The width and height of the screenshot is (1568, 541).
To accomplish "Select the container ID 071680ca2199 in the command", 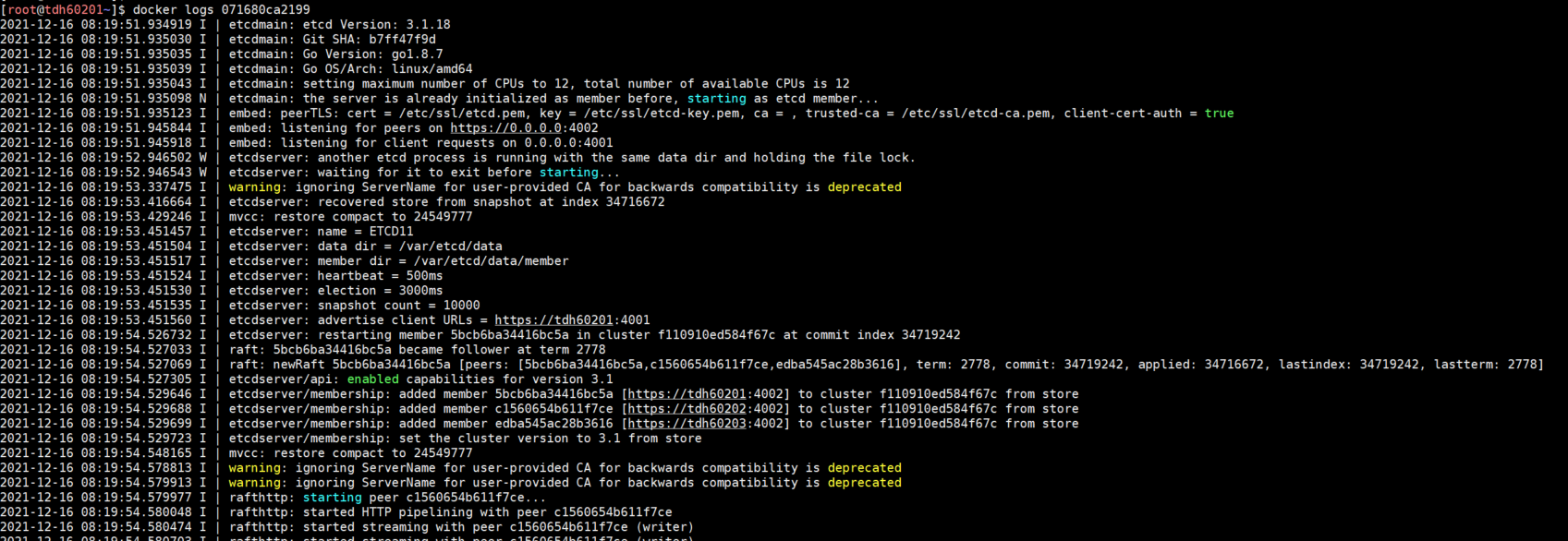I will coord(265,10).
